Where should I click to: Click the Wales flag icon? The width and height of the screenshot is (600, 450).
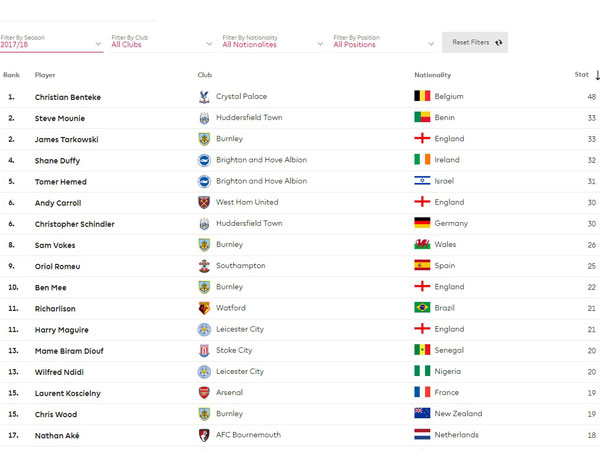tap(422, 244)
